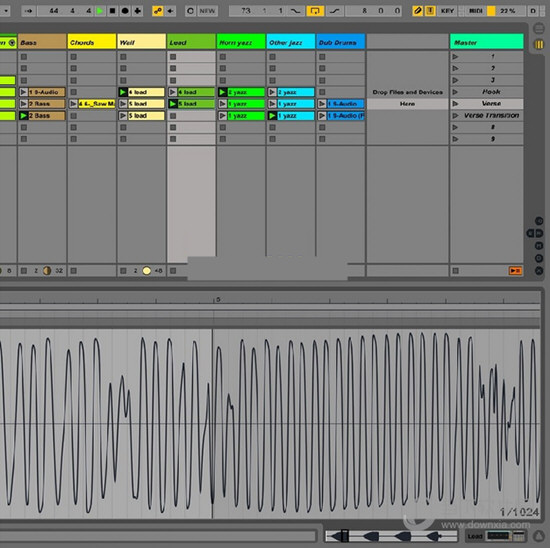This screenshot has height=548, width=550.
Task: Launch the 4 load clip in Wail track
Action: [x=123, y=92]
